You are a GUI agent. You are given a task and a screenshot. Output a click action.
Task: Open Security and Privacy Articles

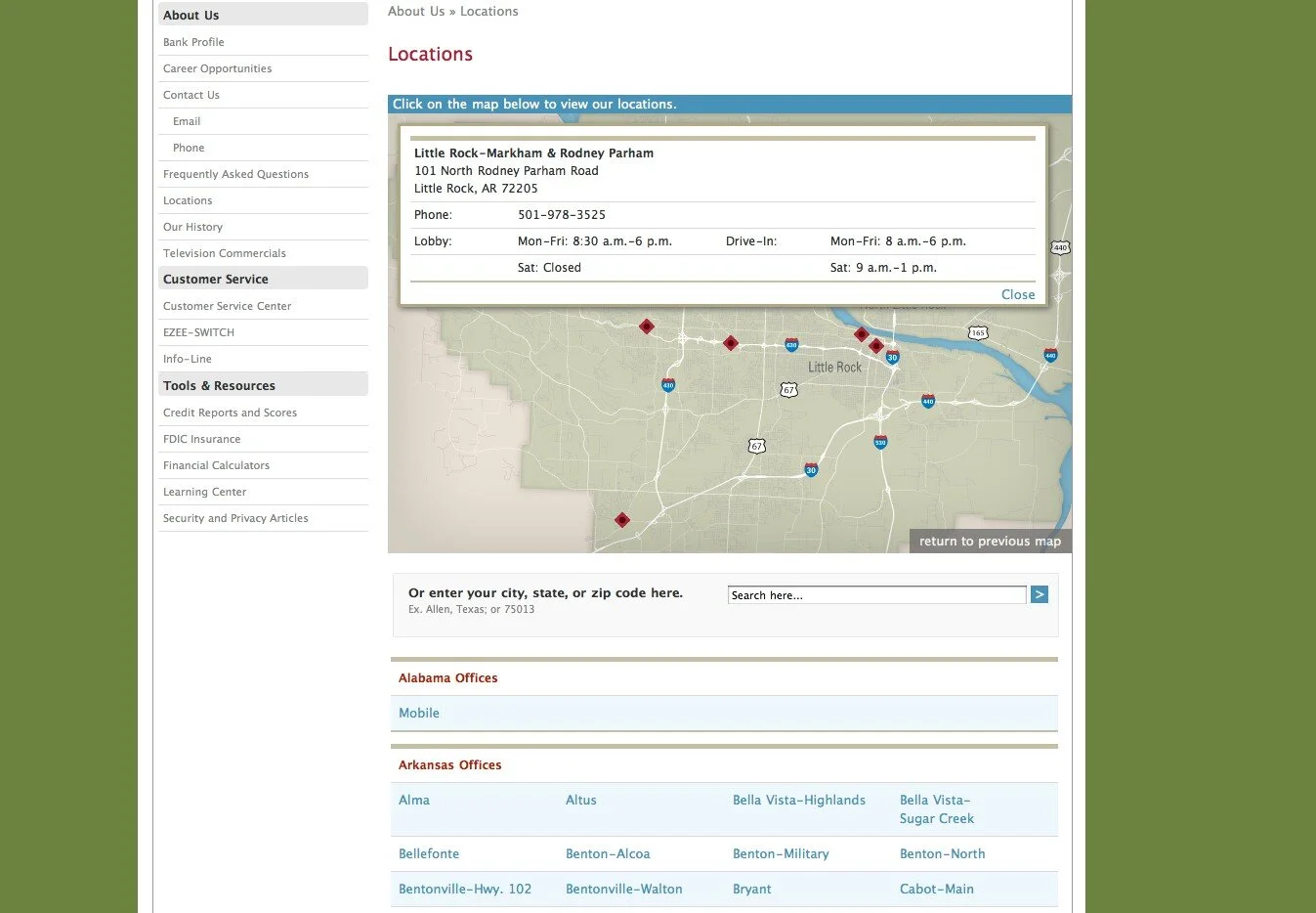(x=235, y=518)
